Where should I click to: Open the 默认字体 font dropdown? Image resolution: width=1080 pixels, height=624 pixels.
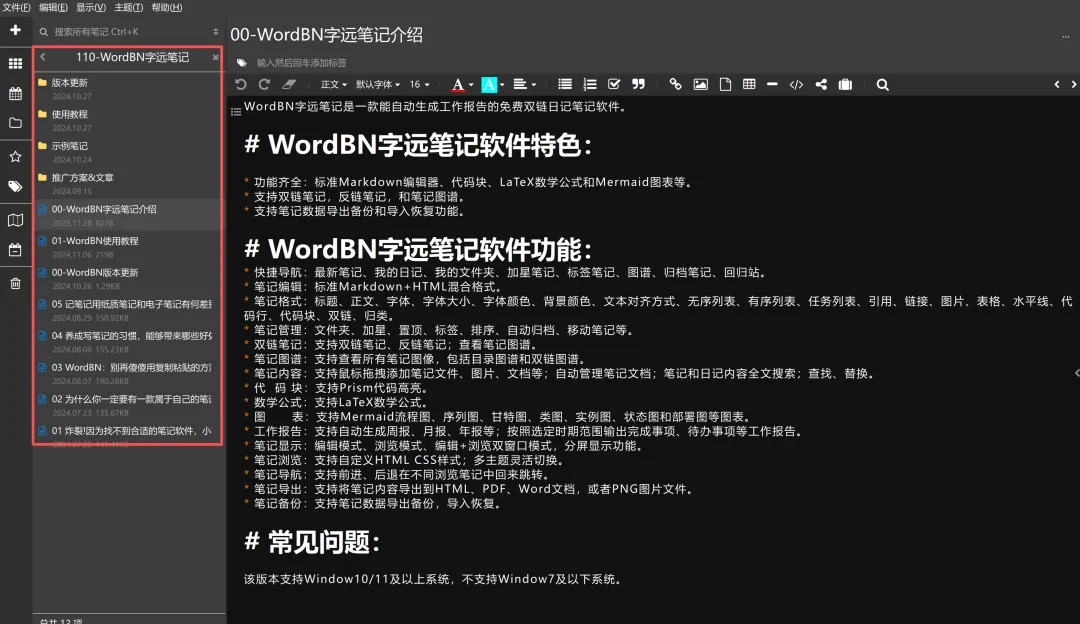tap(377, 84)
